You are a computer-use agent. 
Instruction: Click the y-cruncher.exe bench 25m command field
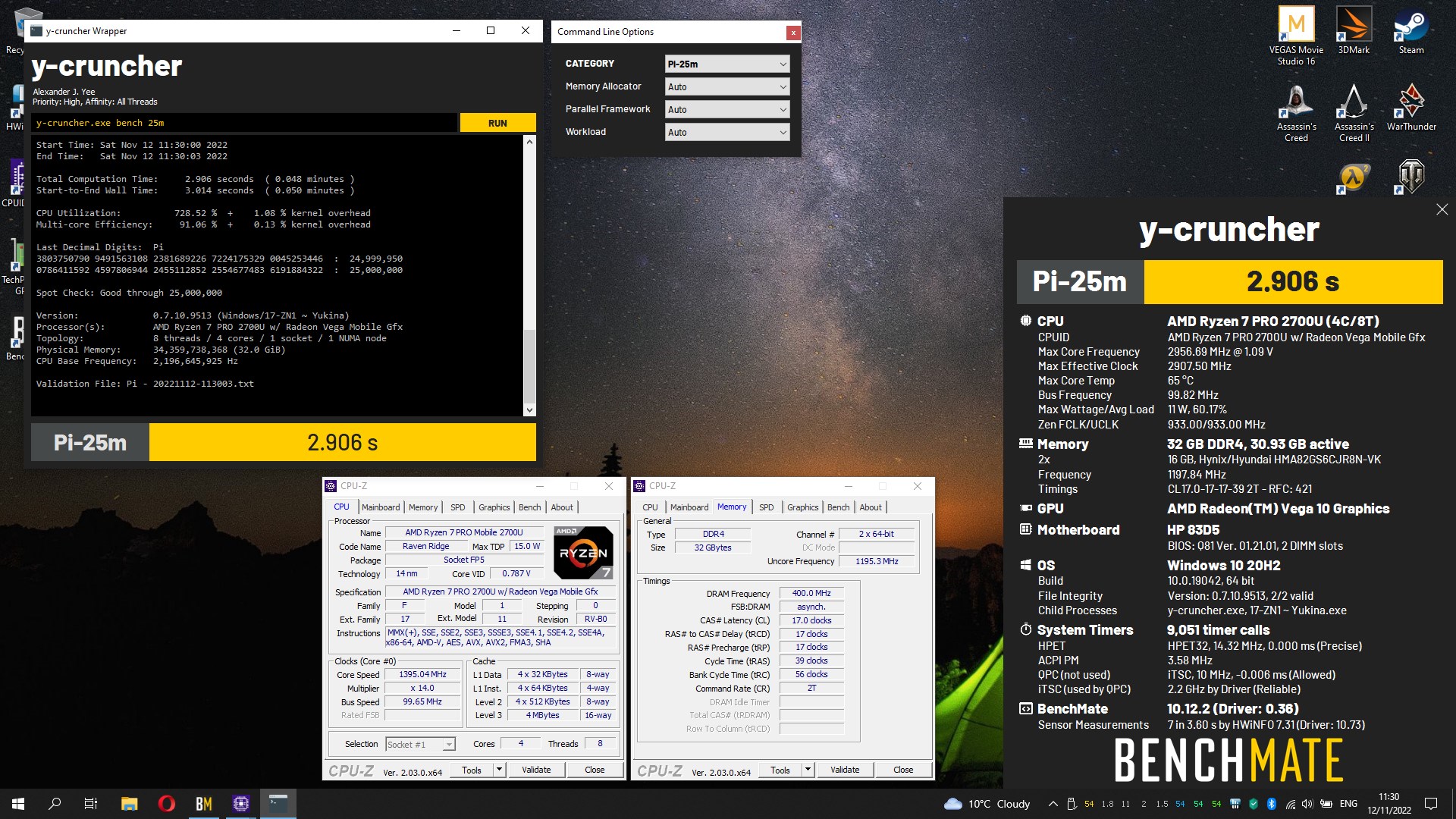click(x=244, y=123)
